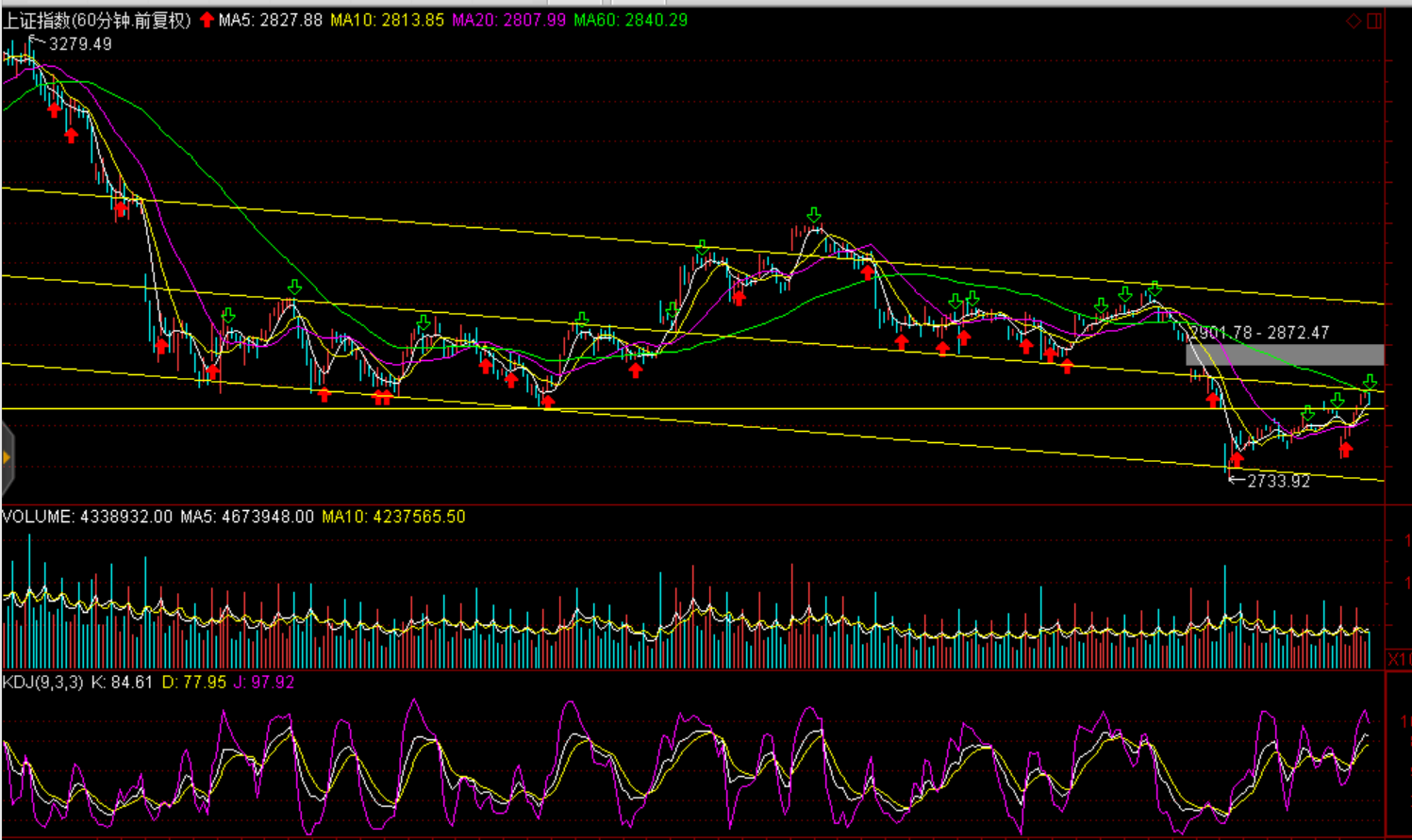Click the diamond icon at chart top-right
Screen dimensions: 1412x840
click(1354, 21)
